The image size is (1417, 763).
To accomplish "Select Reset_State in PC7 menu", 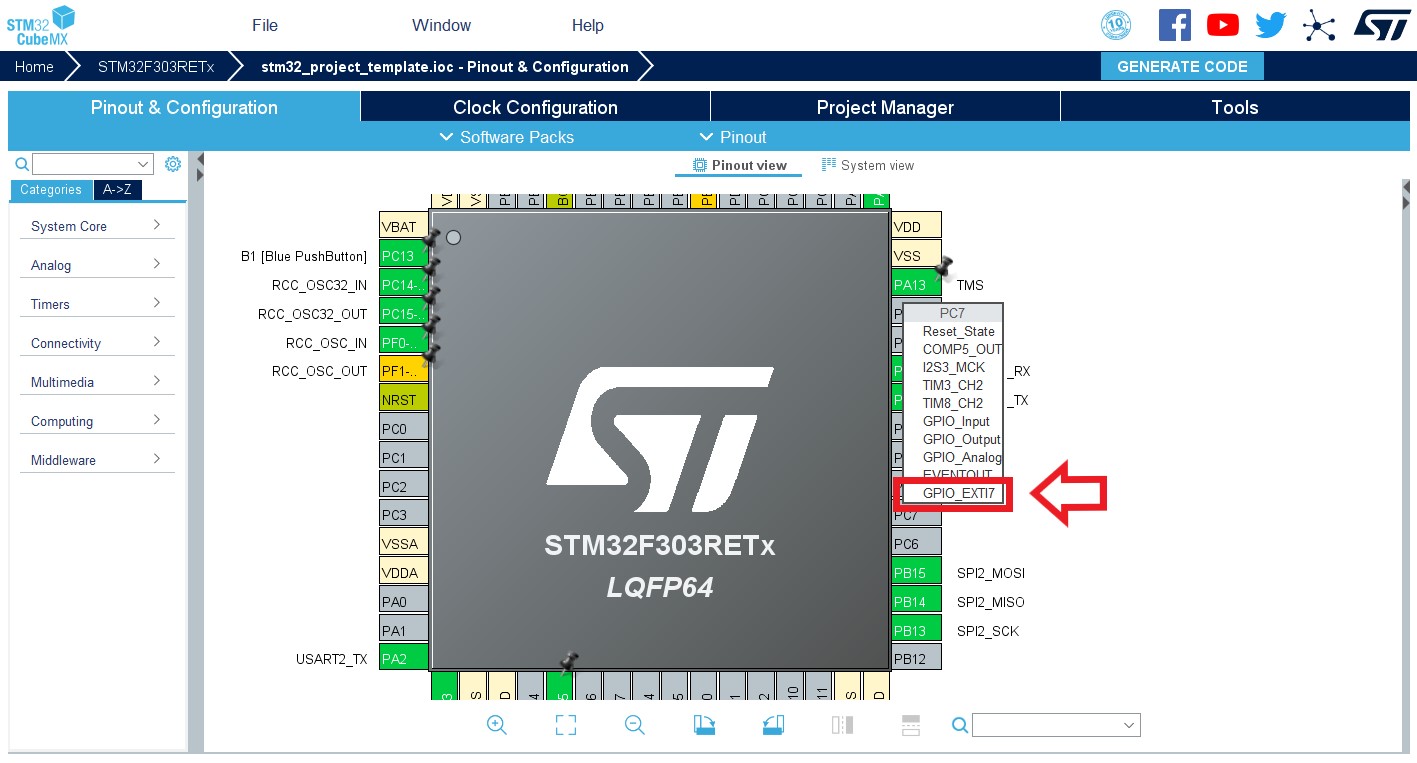I will coord(953,331).
